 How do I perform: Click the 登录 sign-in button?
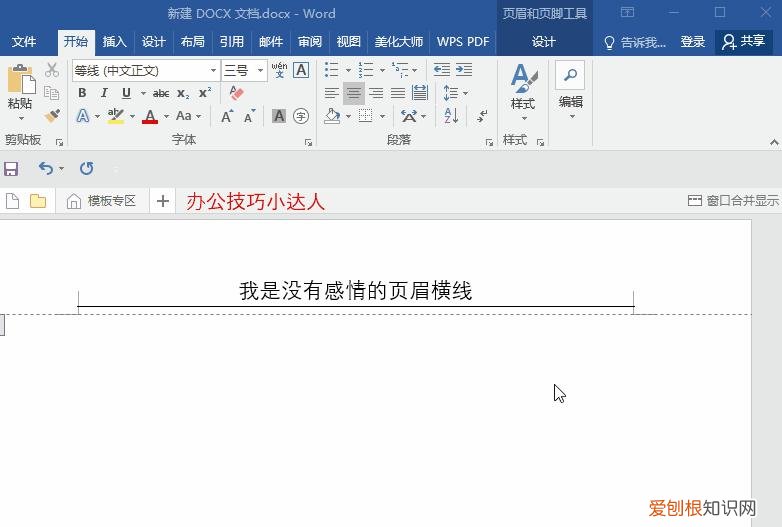pyautogui.click(x=693, y=42)
